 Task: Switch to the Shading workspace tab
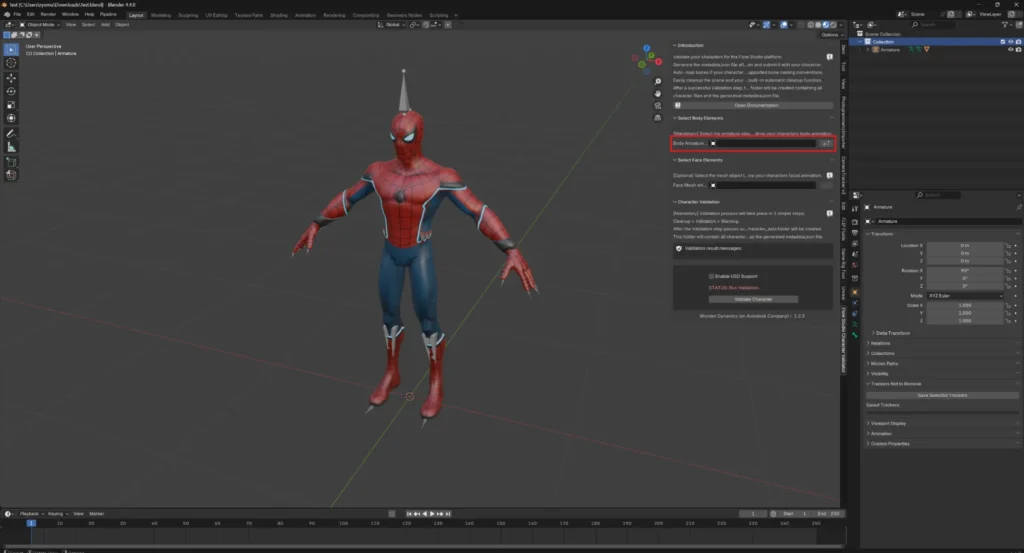(x=278, y=15)
